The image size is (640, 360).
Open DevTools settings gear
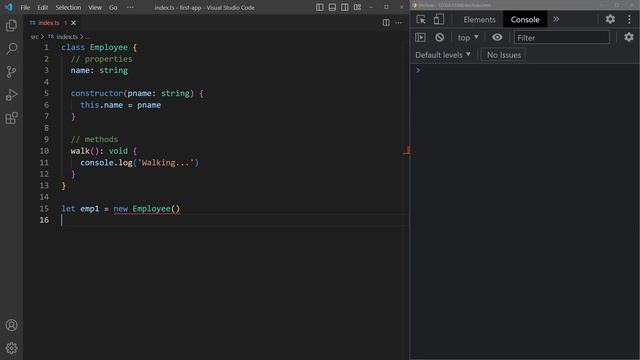(x=610, y=19)
